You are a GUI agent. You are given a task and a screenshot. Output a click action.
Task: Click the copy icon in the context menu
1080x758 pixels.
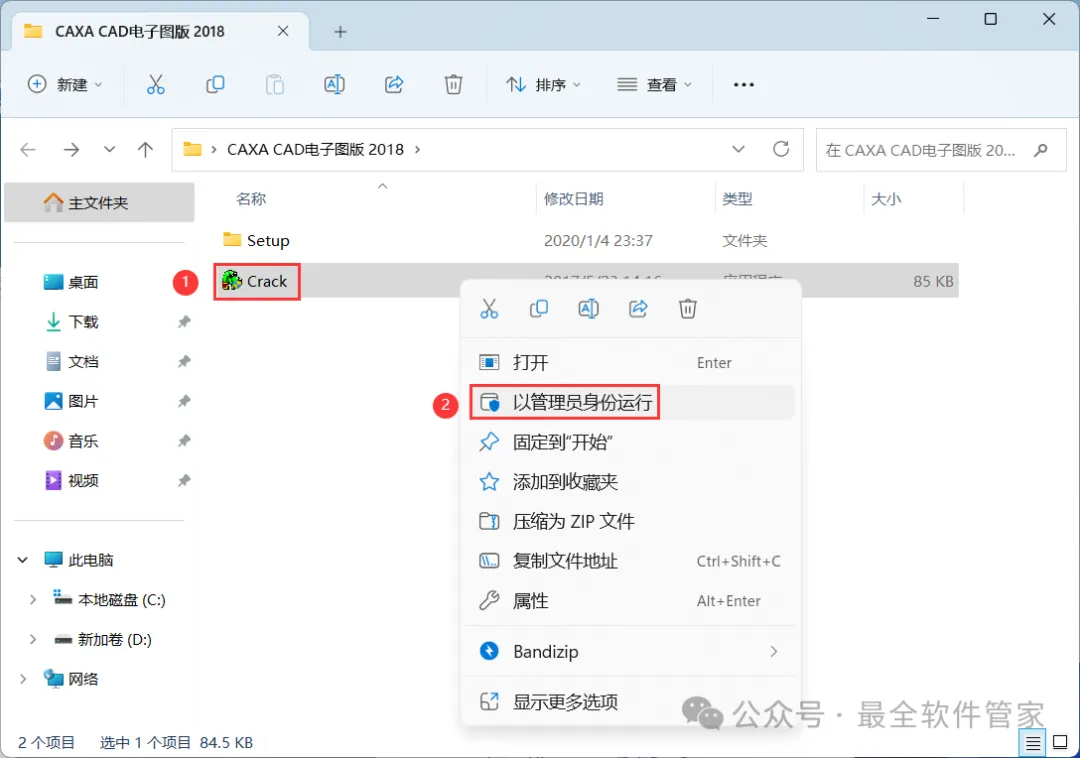click(x=539, y=308)
